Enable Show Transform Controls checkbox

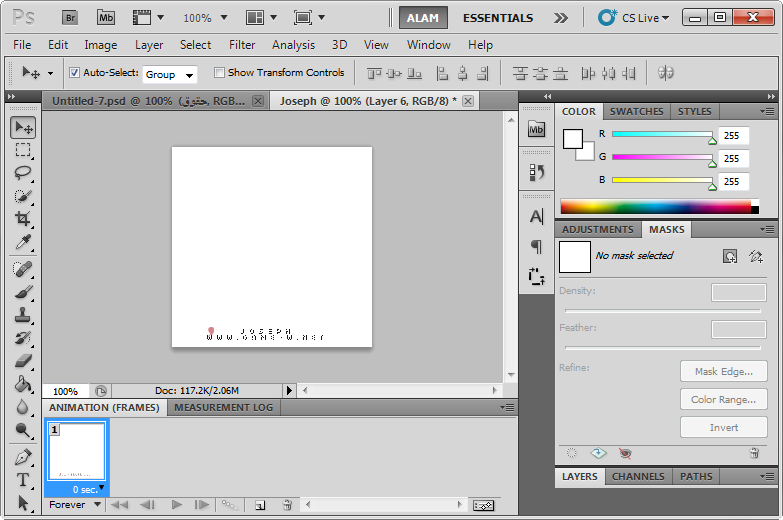[x=219, y=73]
